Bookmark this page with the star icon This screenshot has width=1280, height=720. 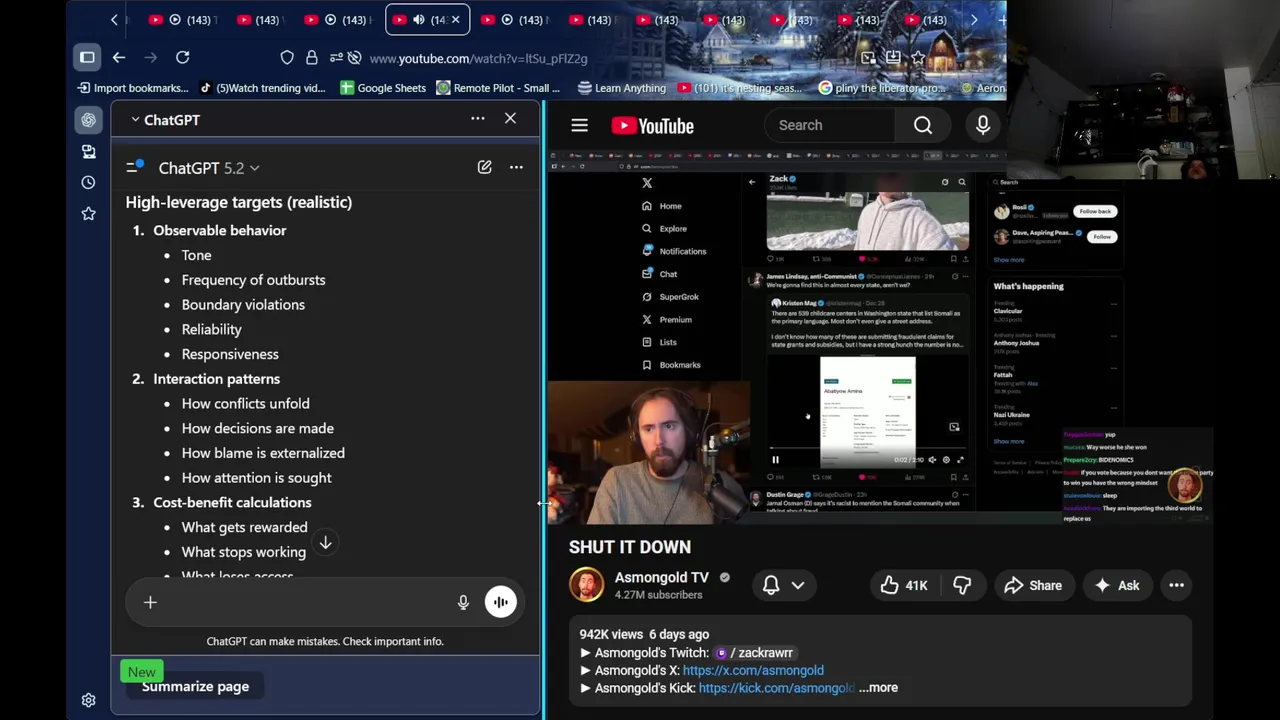pyautogui.click(x=918, y=58)
